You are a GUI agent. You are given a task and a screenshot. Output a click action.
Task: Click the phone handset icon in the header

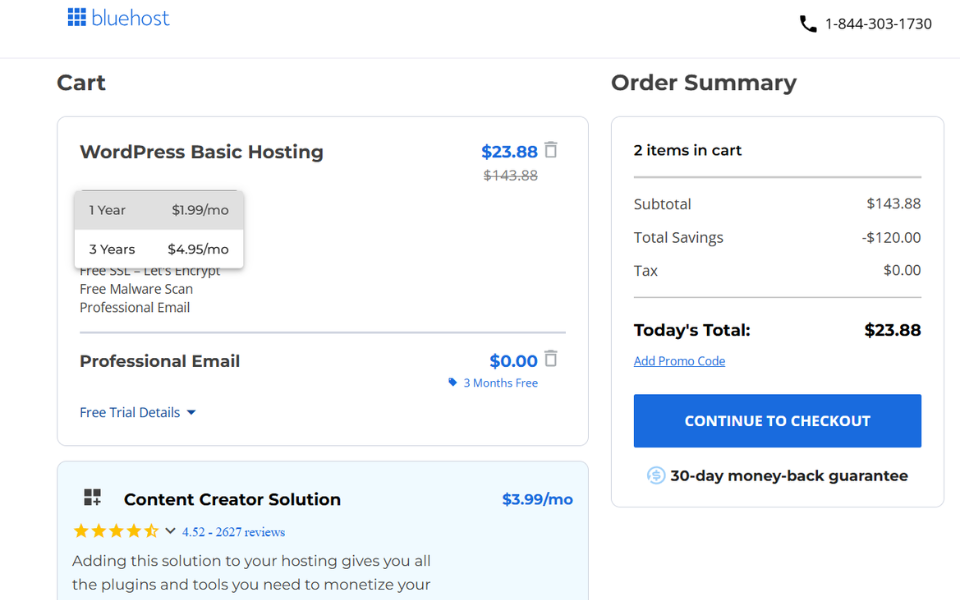809,23
